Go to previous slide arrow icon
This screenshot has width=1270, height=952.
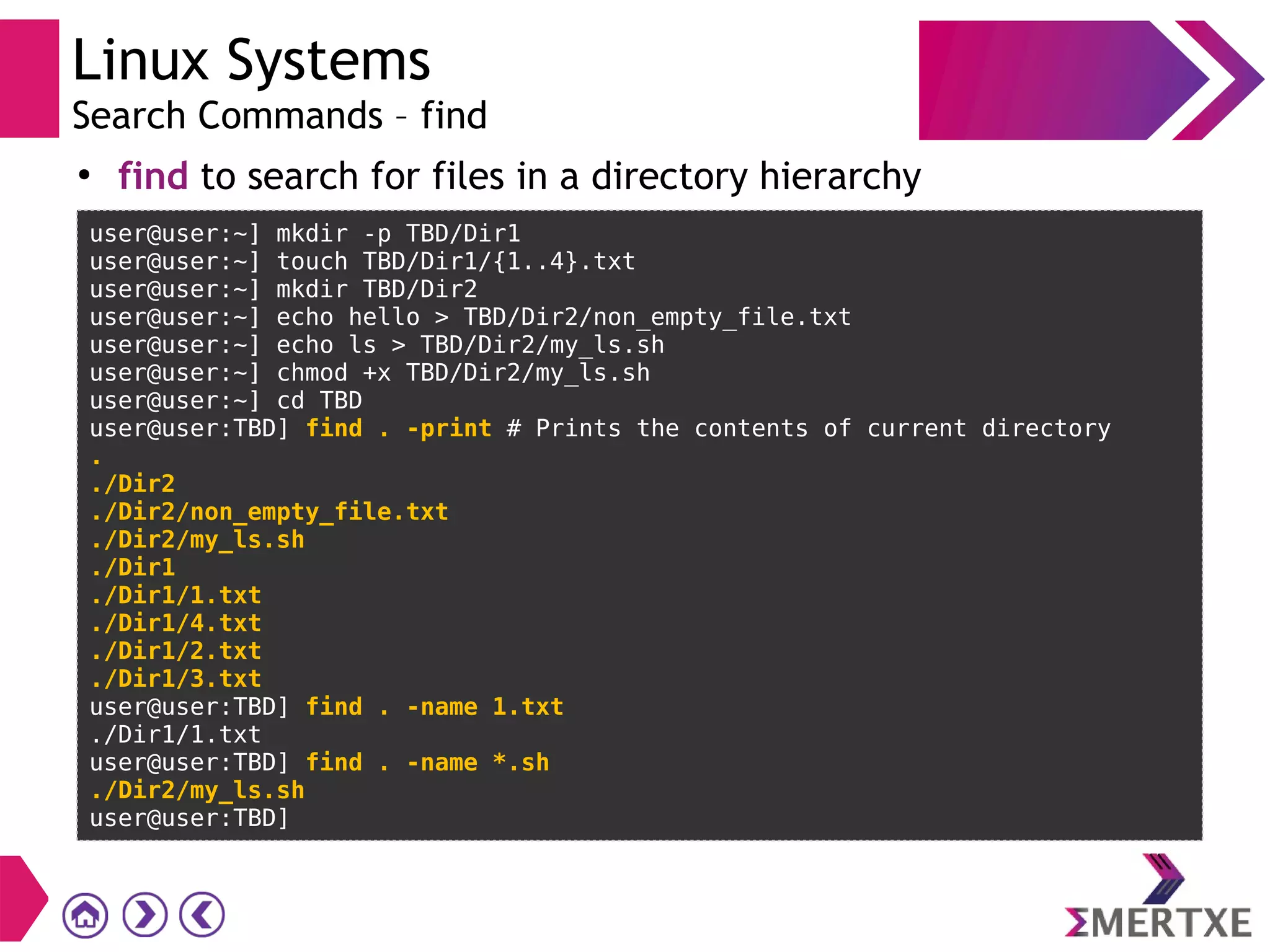click(202, 915)
